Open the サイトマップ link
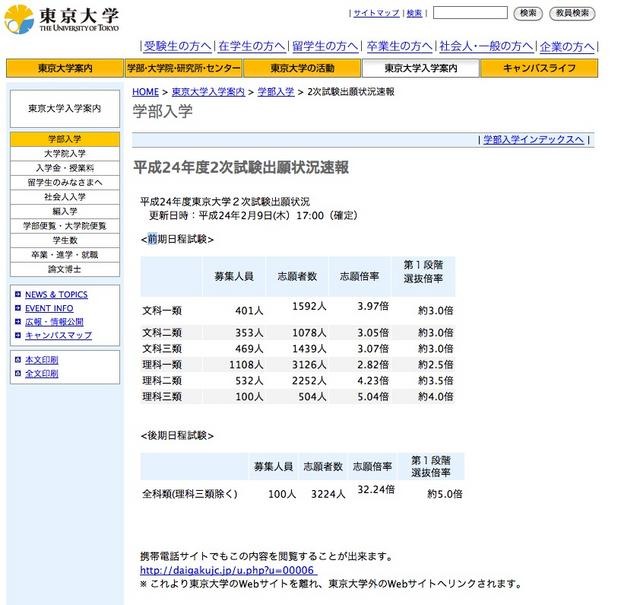The image size is (640, 605). coord(376,13)
